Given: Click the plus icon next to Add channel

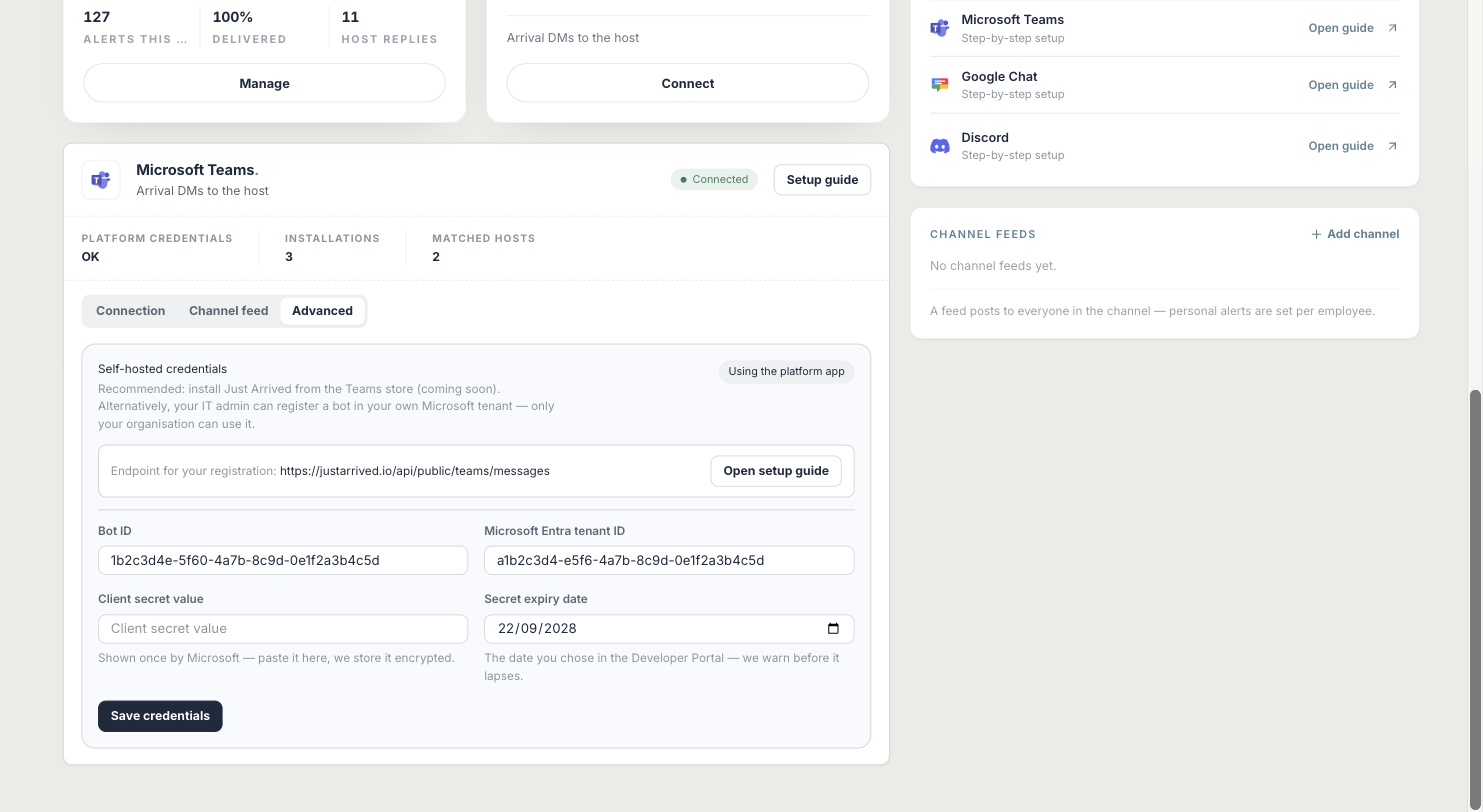Looking at the screenshot, I should click(x=1316, y=234).
